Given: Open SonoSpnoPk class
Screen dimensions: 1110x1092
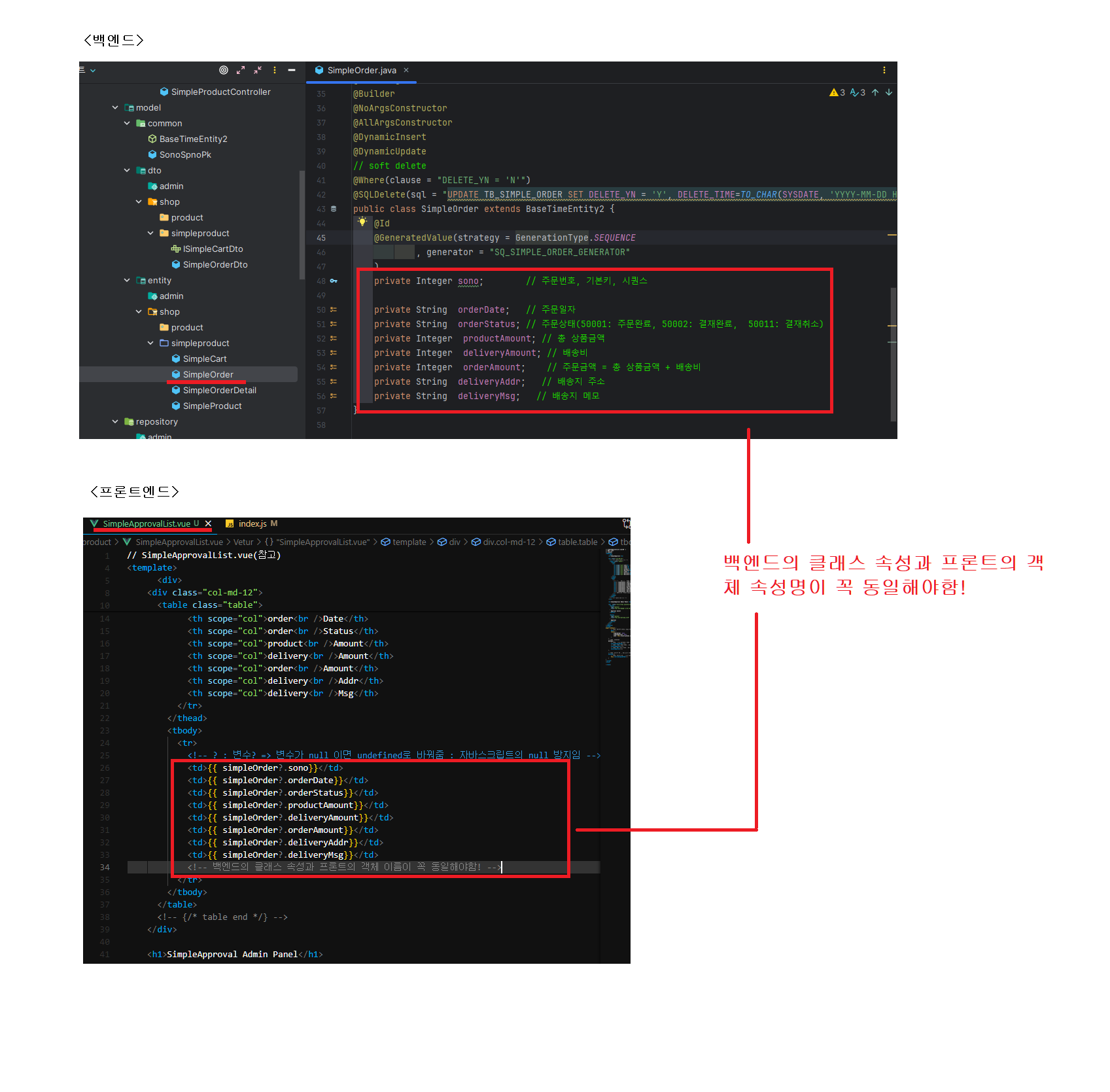Looking at the screenshot, I should click(180, 154).
